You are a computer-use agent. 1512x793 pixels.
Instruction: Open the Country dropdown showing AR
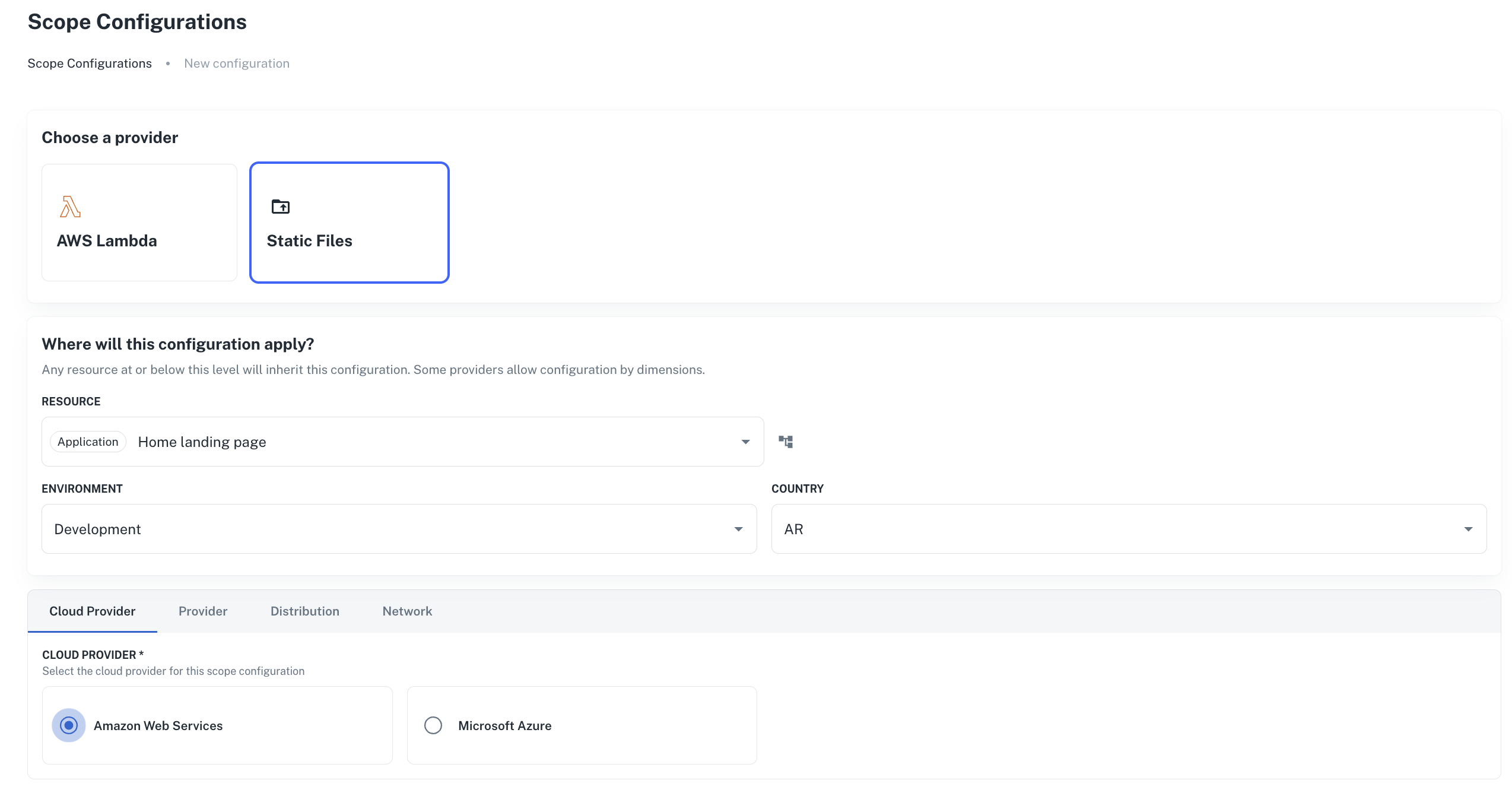tap(1129, 529)
